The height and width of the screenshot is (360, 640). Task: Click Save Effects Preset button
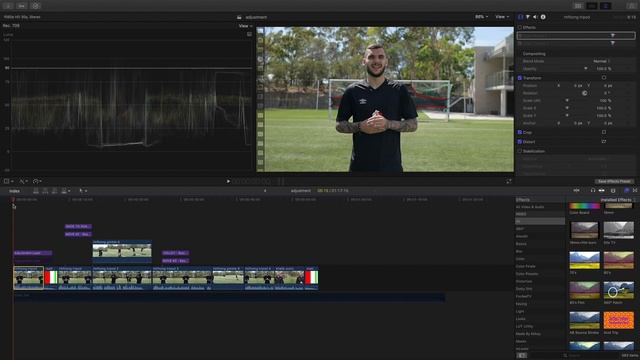point(614,181)
